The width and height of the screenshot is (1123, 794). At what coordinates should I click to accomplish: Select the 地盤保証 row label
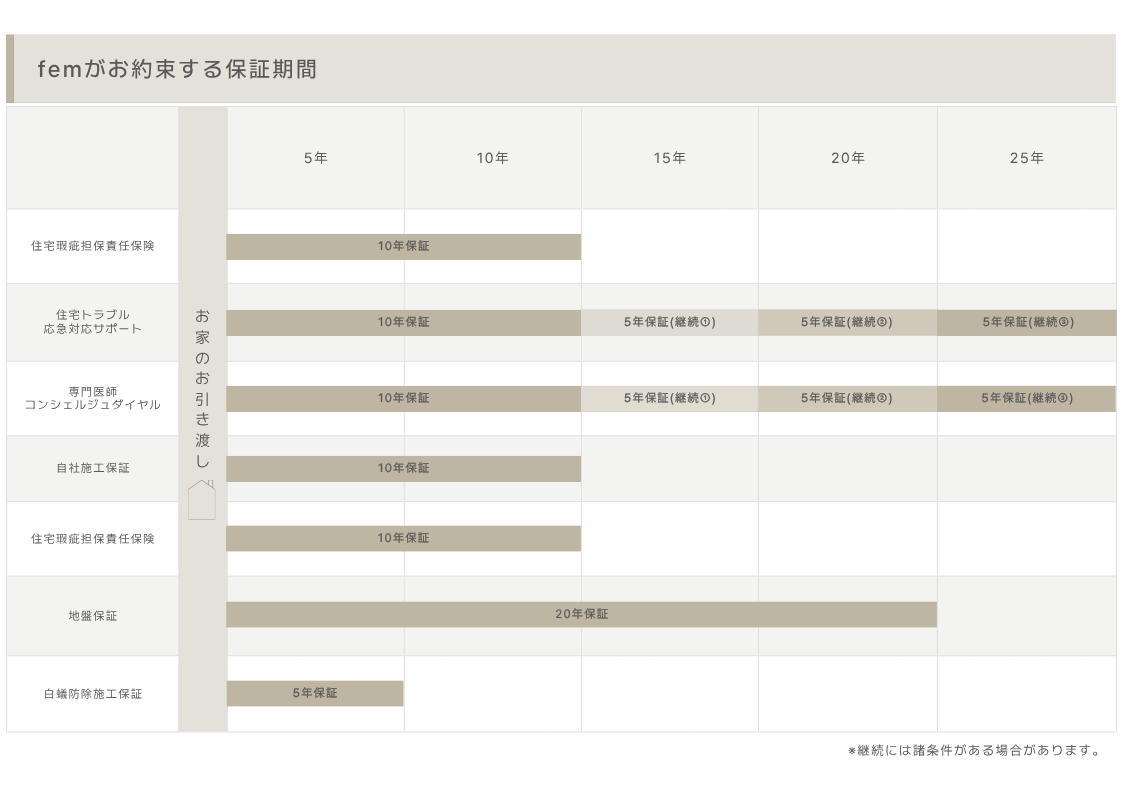[93, 616]
